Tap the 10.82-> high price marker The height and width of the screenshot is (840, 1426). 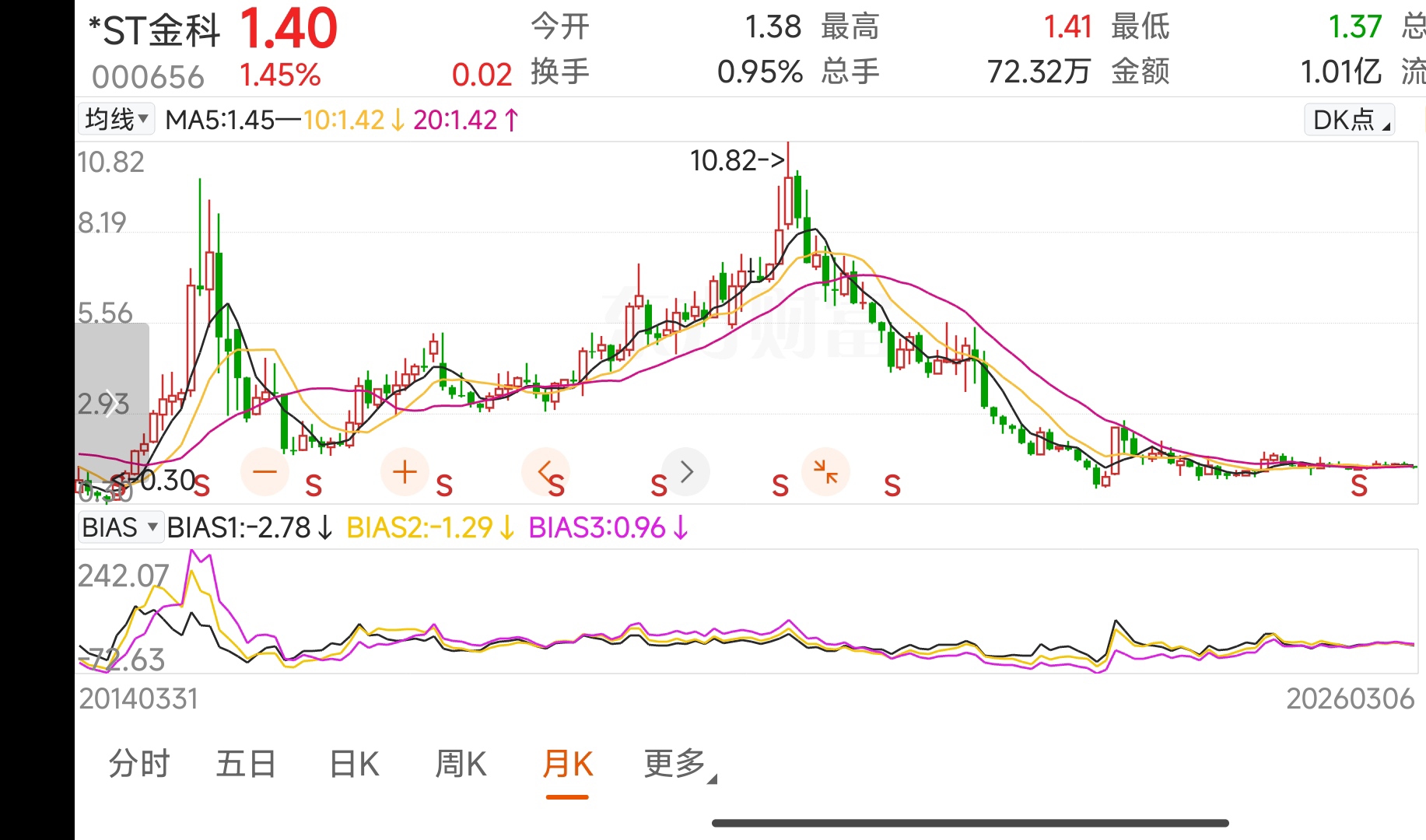(738, 160)
